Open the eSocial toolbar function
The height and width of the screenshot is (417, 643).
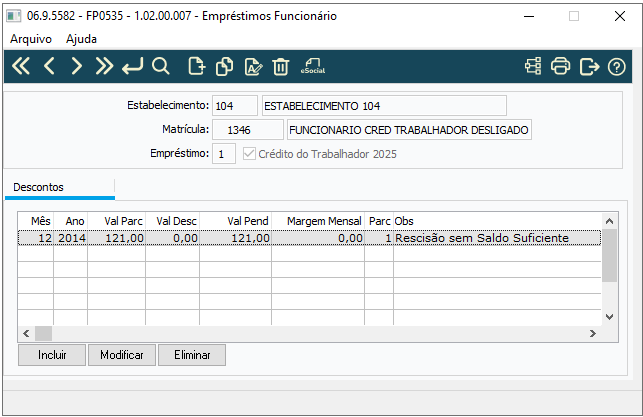[x=313, y=66]
